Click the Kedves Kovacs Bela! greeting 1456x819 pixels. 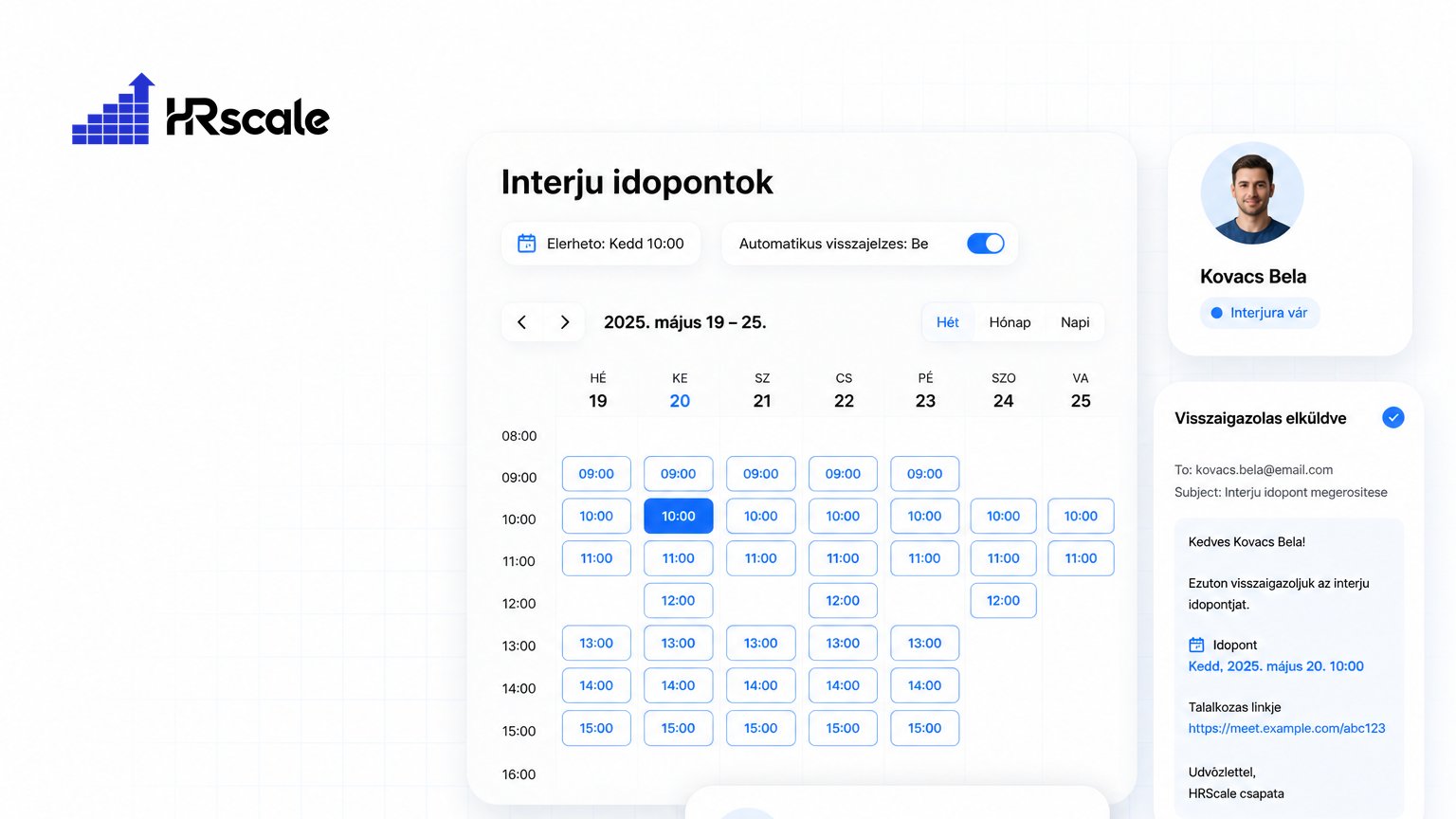click(x=1247, y=542)
